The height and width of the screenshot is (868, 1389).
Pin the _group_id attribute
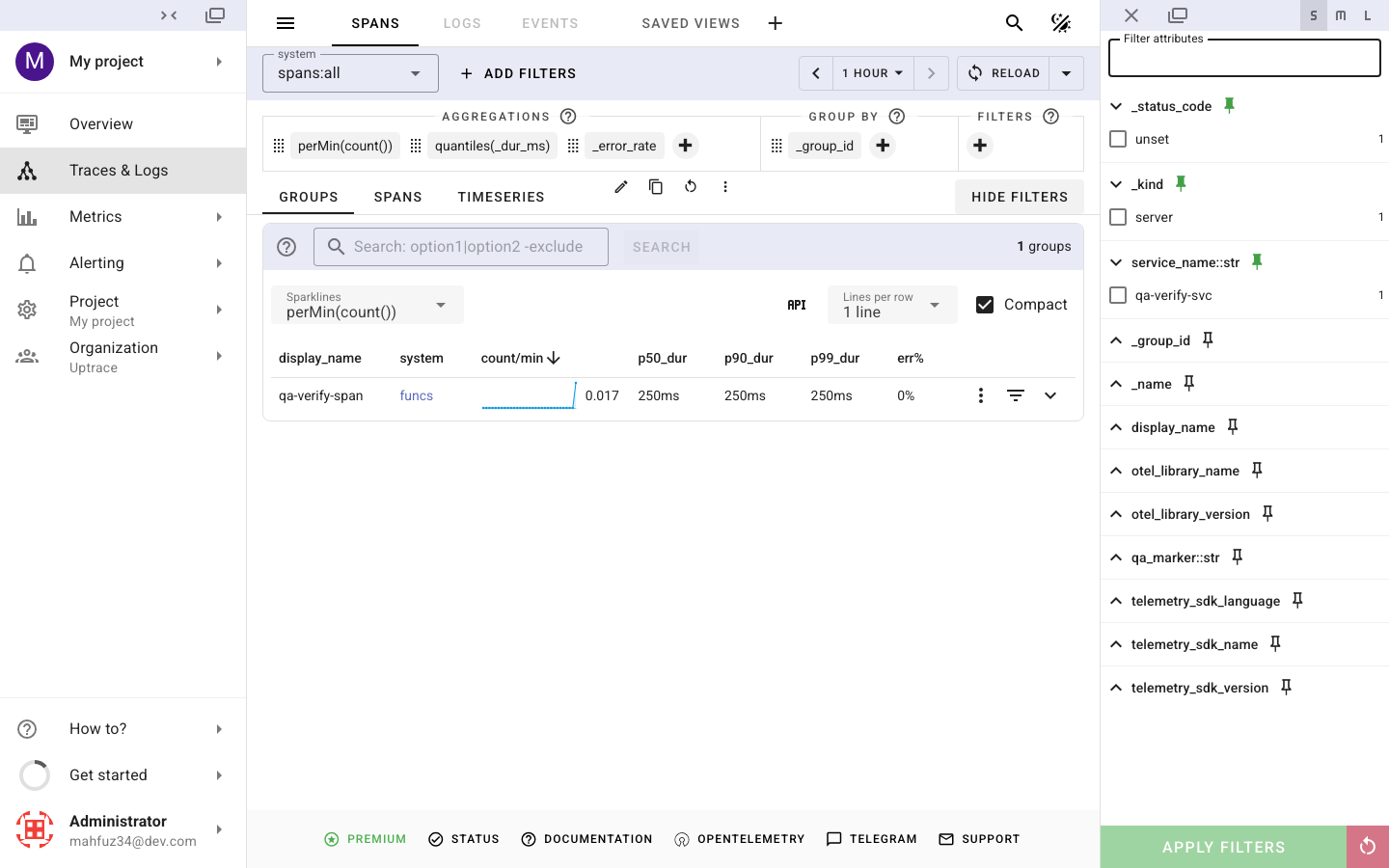pyautogui.click(x=1208, y=339)
